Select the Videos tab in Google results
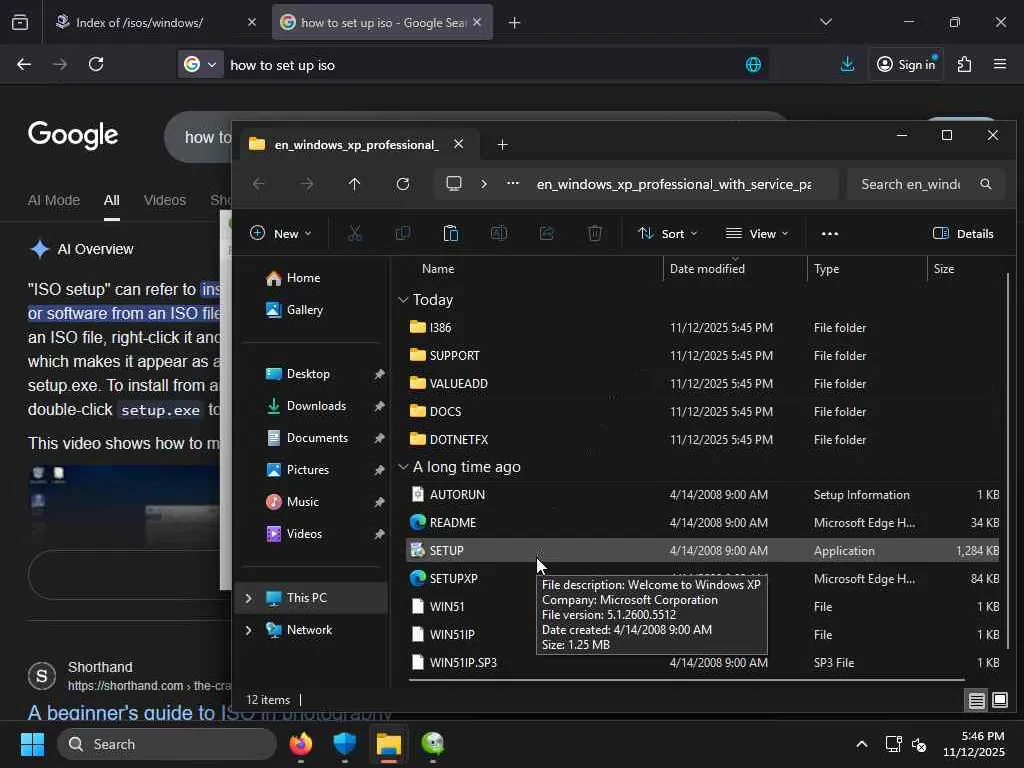The width and height of the screenshot is (1024, 768). click(164, 200)
